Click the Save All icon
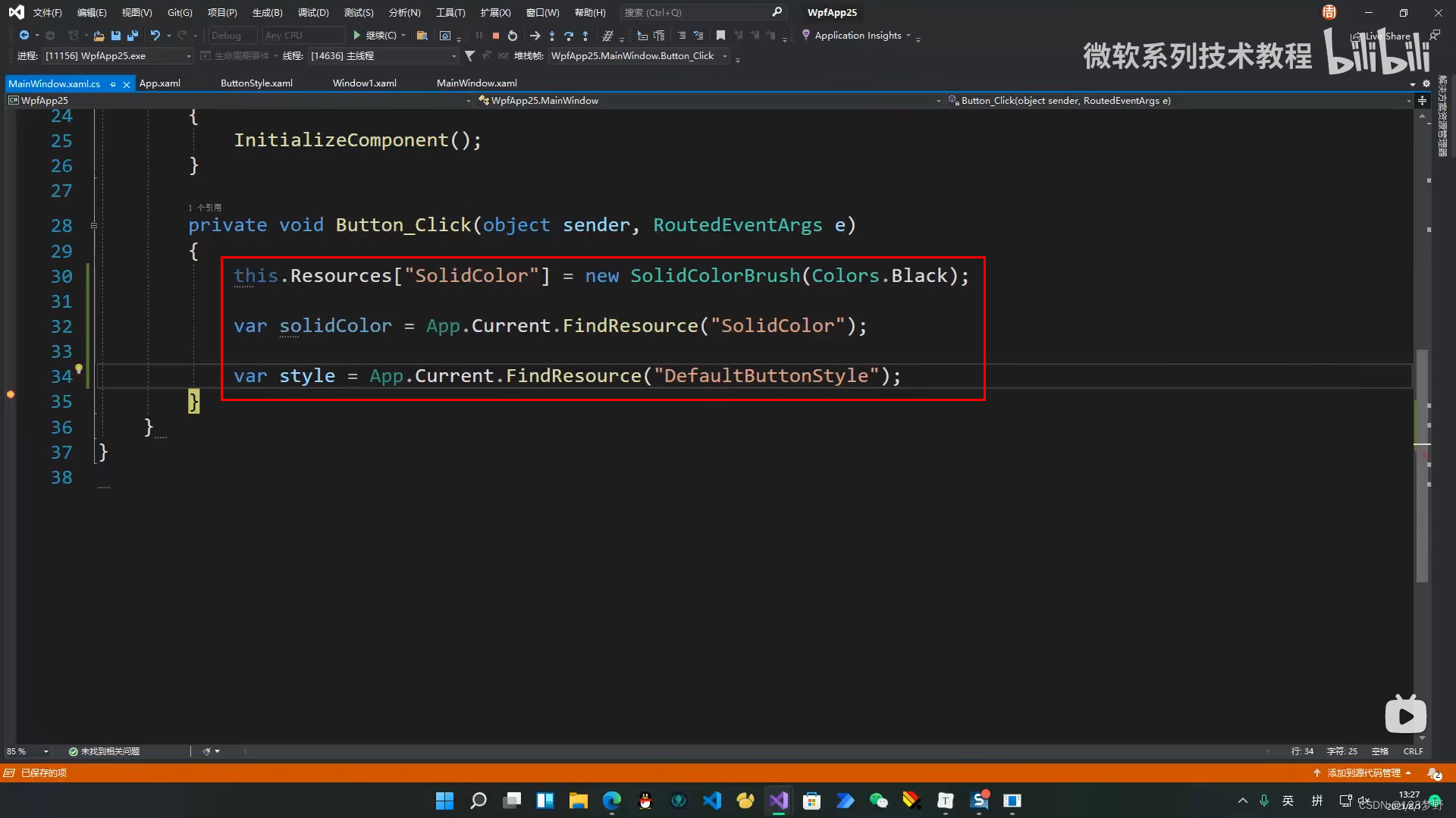 (133, 36)
